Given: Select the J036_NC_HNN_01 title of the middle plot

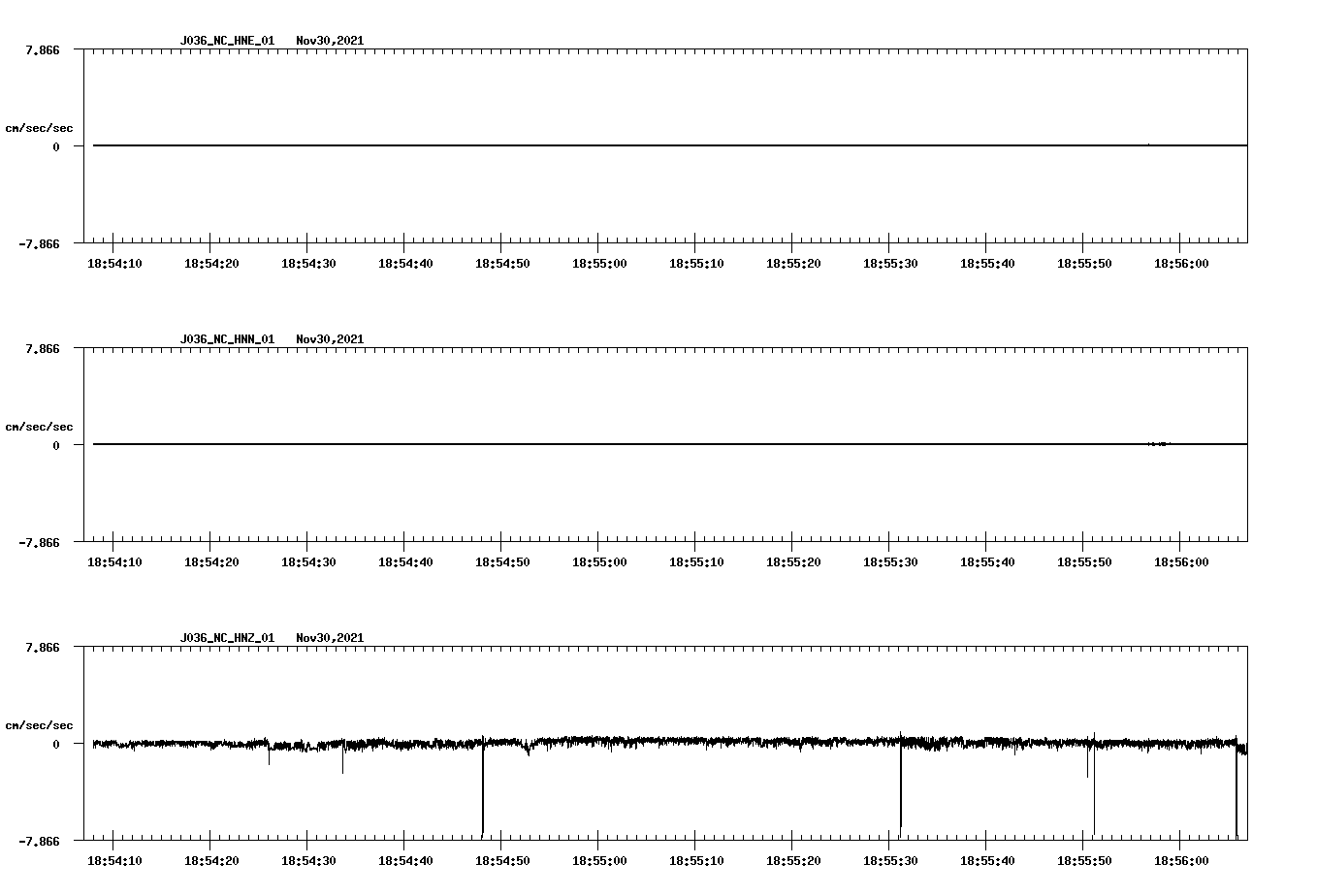Looking at the screenshot, I should [227, 339].
